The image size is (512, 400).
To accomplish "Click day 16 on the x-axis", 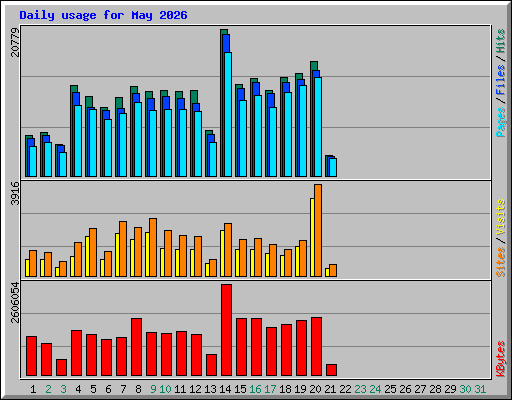I will pos(255,389).
